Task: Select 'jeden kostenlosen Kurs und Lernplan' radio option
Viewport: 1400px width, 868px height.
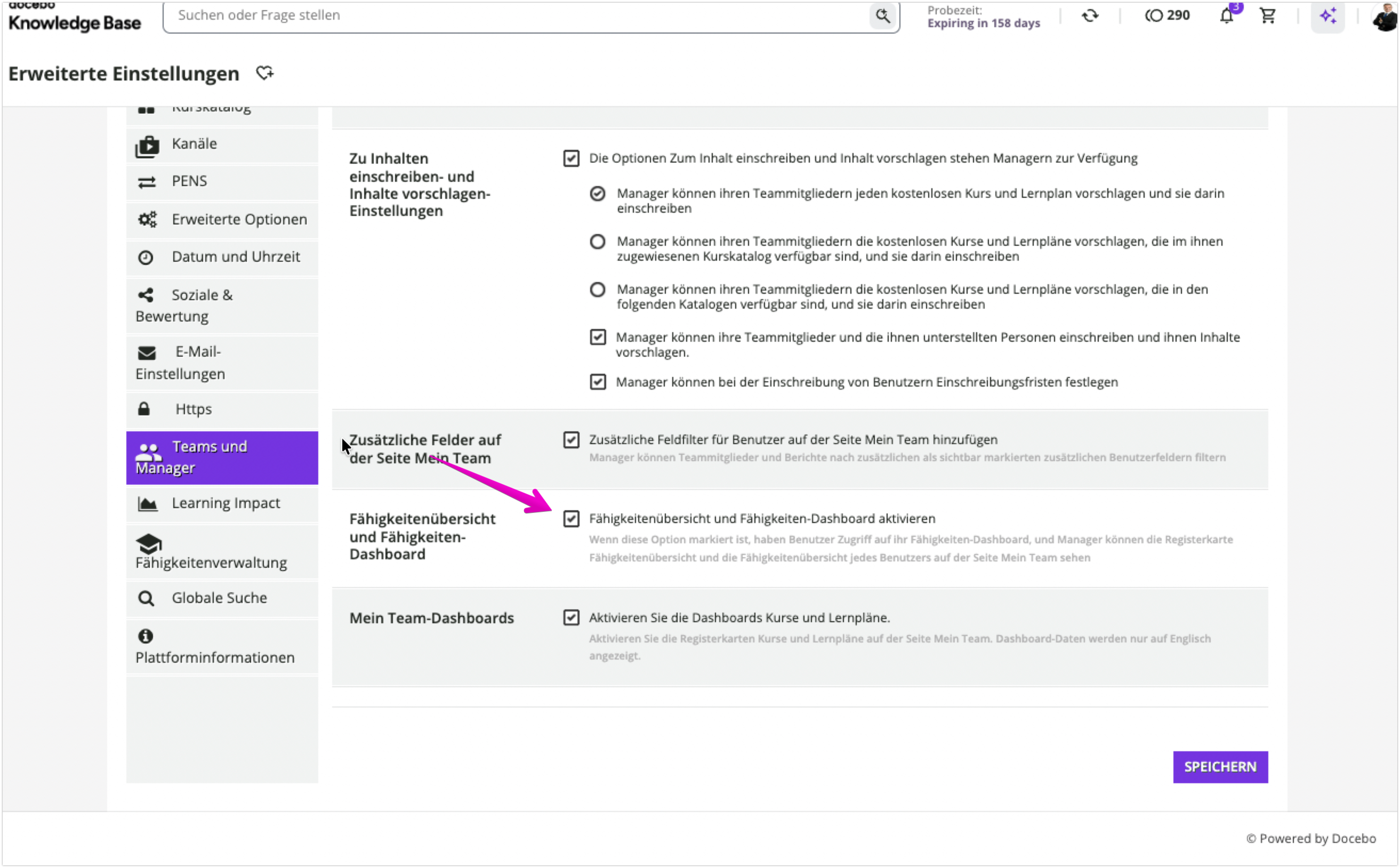Action: tap(598, 194)
